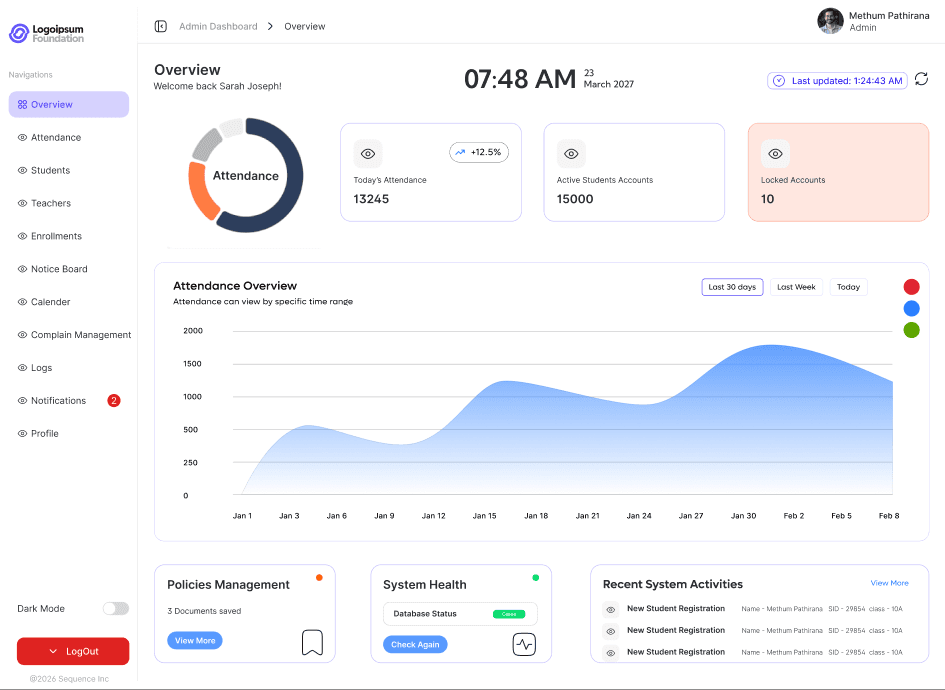
Task: Click the eye icon next to Students
Action: 22,171
